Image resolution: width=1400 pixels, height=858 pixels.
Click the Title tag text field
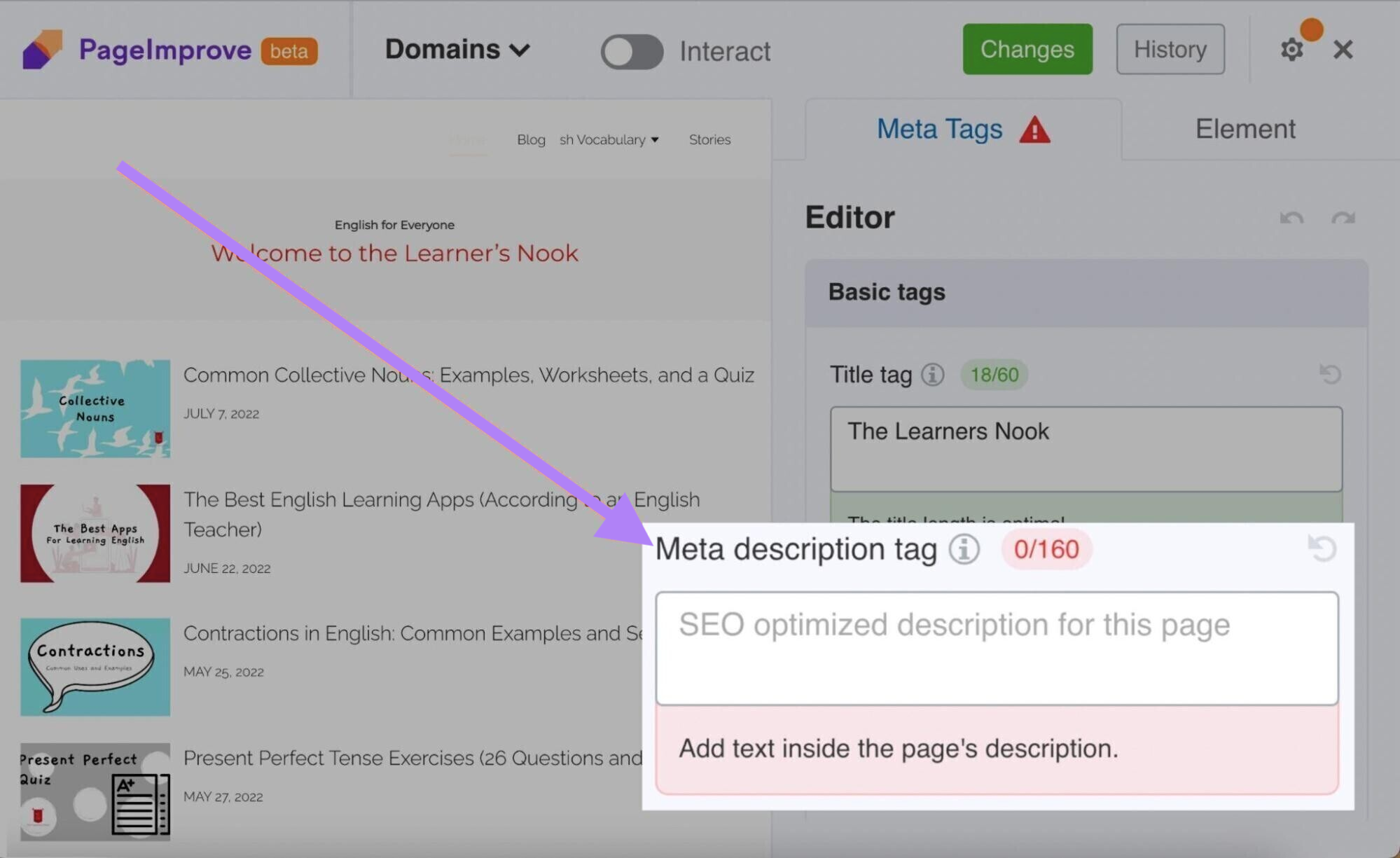point(1086,448)
